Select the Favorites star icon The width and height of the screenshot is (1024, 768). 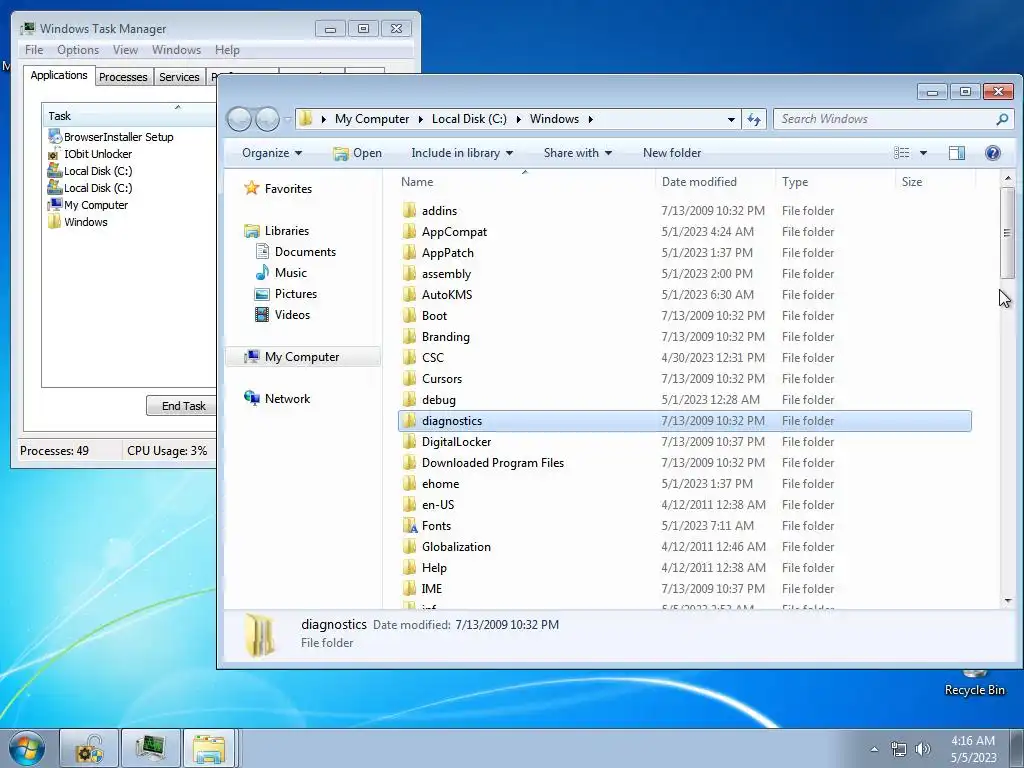click(251, 188)
